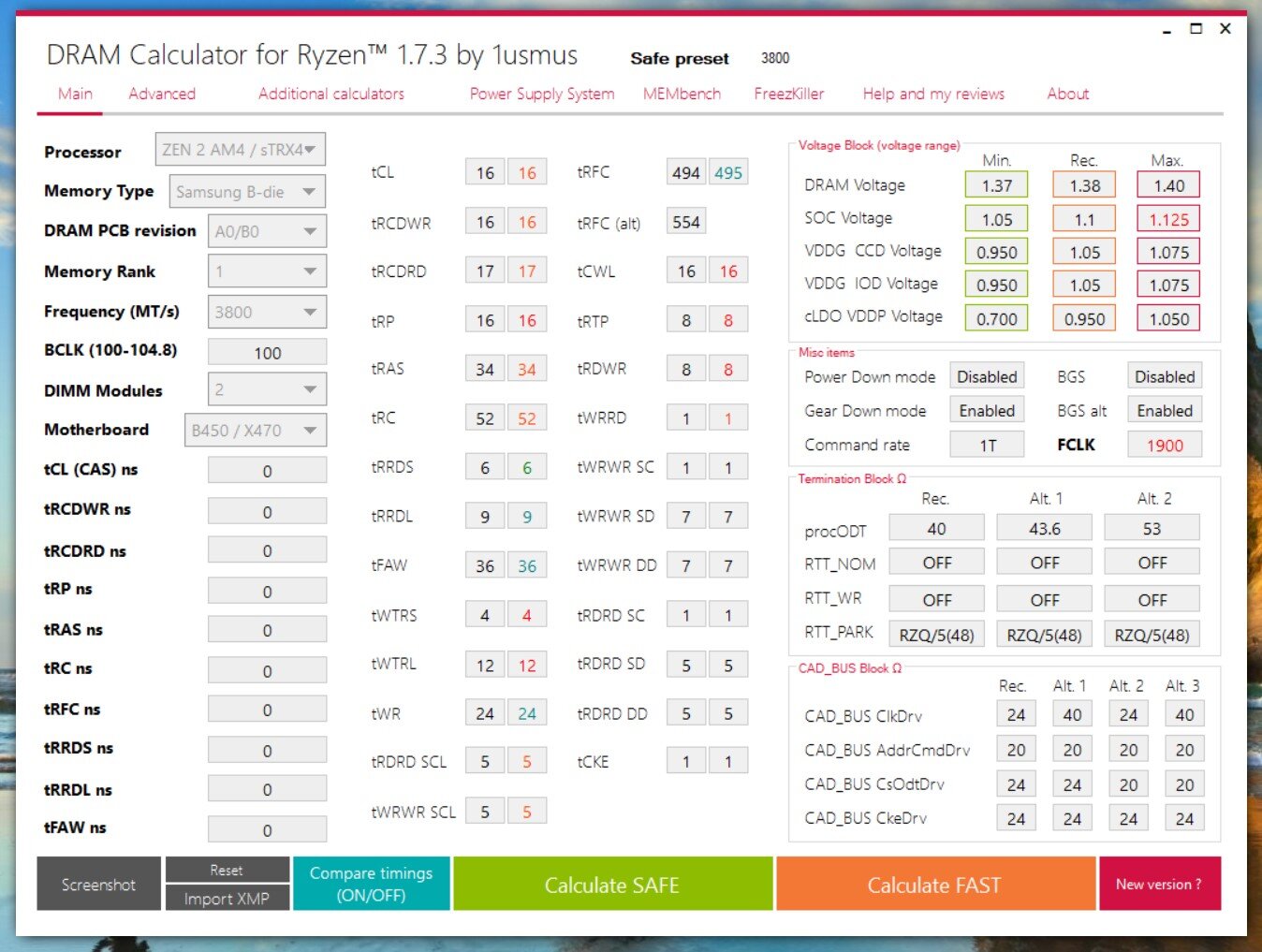Click the tRFC value 494
The height and width of the screenshot is (952, 1262).
tap(686, 172)
